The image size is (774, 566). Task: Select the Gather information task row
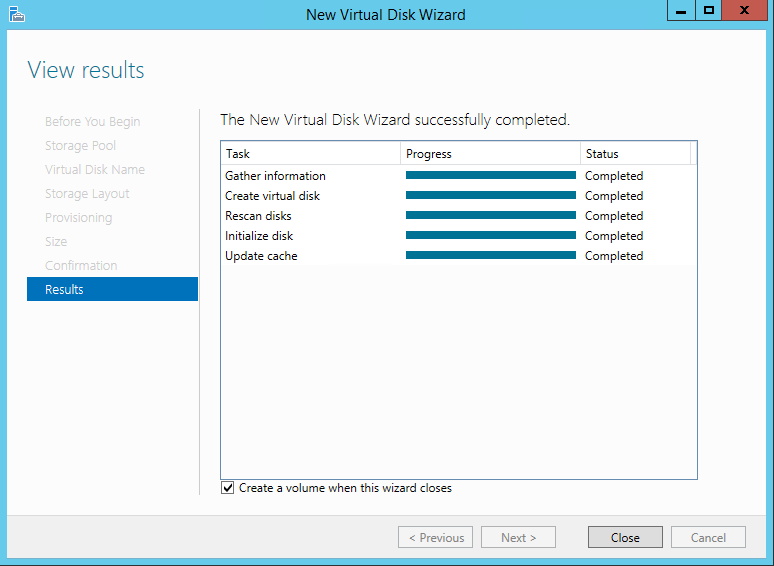[459, 176]
